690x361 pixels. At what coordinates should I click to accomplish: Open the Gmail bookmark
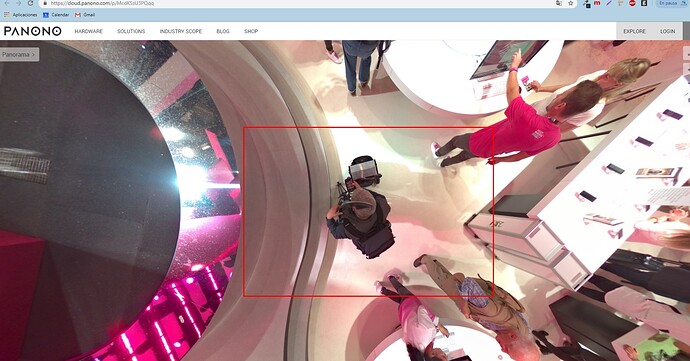85,15
